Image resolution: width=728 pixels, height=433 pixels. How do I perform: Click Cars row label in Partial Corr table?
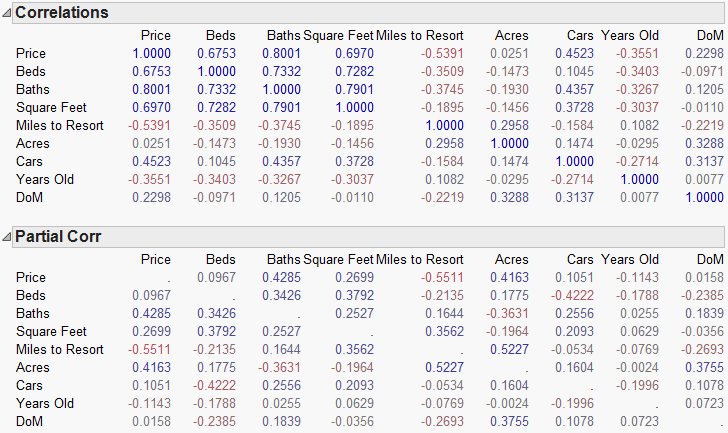point(29,386)
